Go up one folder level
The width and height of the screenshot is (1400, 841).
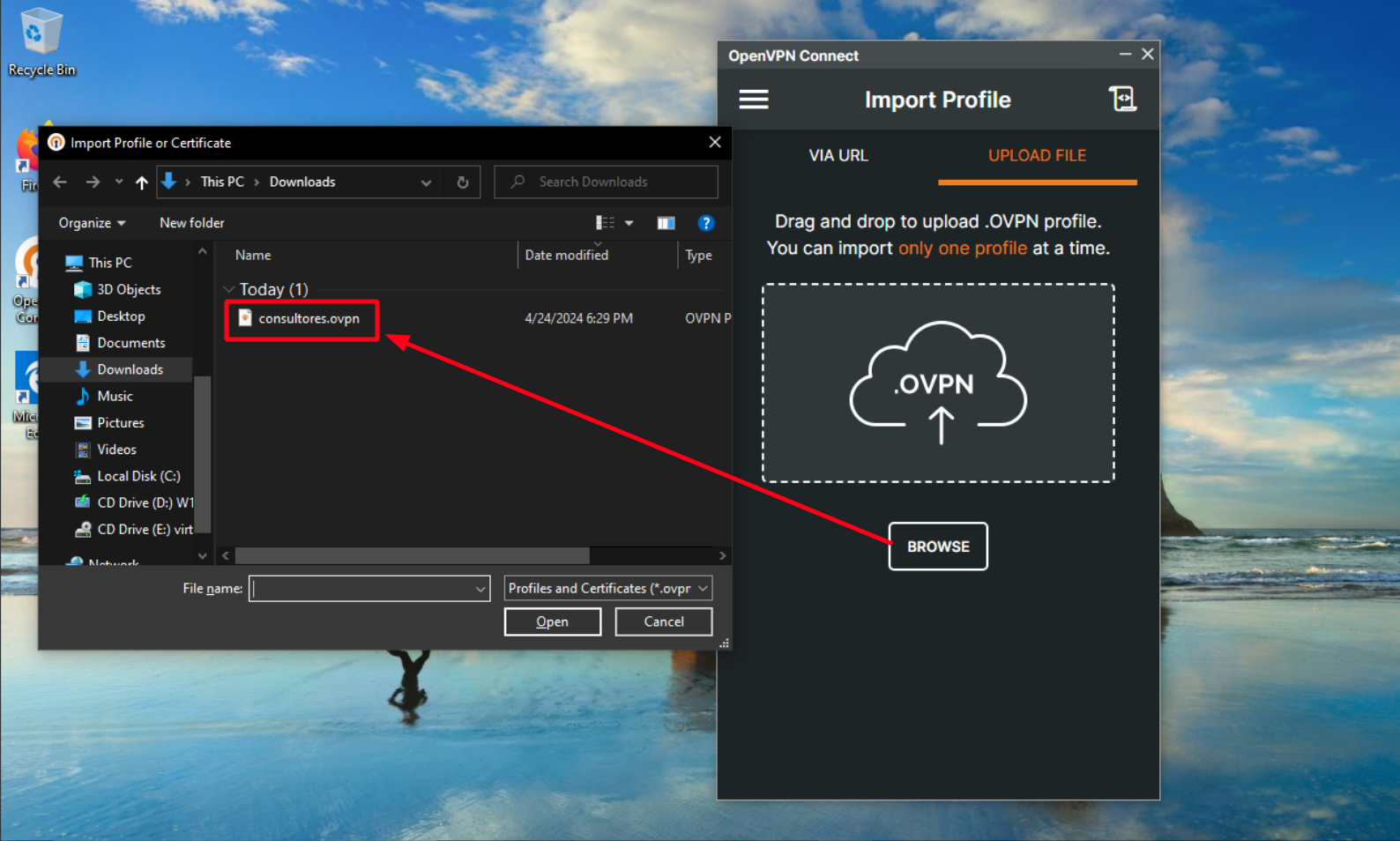click(141, 182)
